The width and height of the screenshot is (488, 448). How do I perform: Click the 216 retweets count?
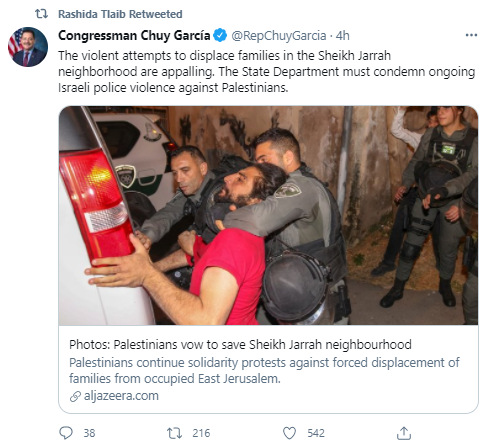[201, 433]
